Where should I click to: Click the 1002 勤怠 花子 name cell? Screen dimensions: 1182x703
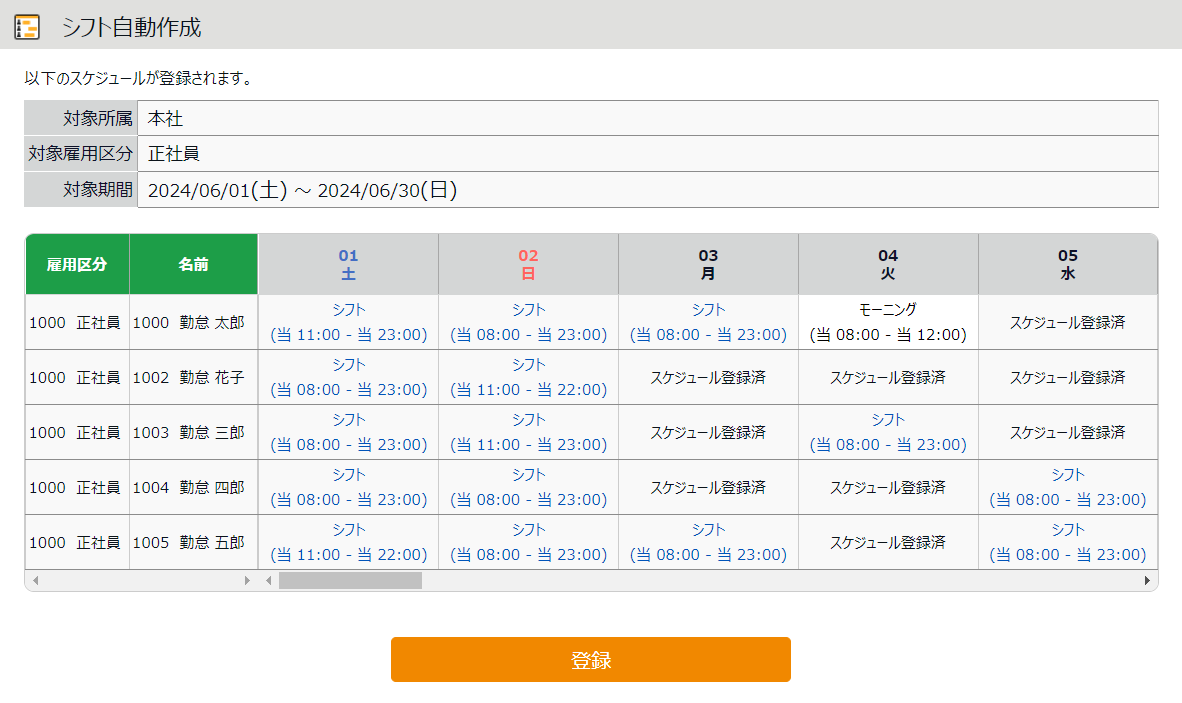click(x=188, y=377)
